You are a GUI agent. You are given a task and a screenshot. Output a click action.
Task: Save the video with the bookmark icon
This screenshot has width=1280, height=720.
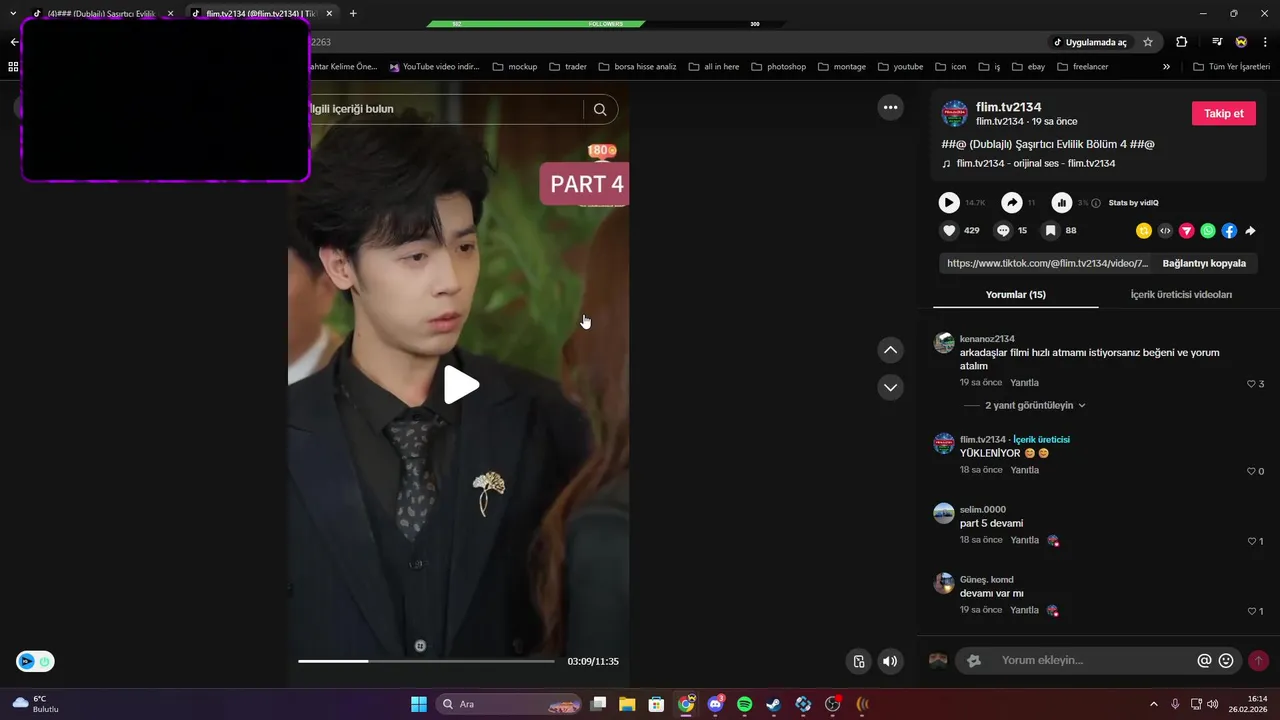(x=1050, y=230)
